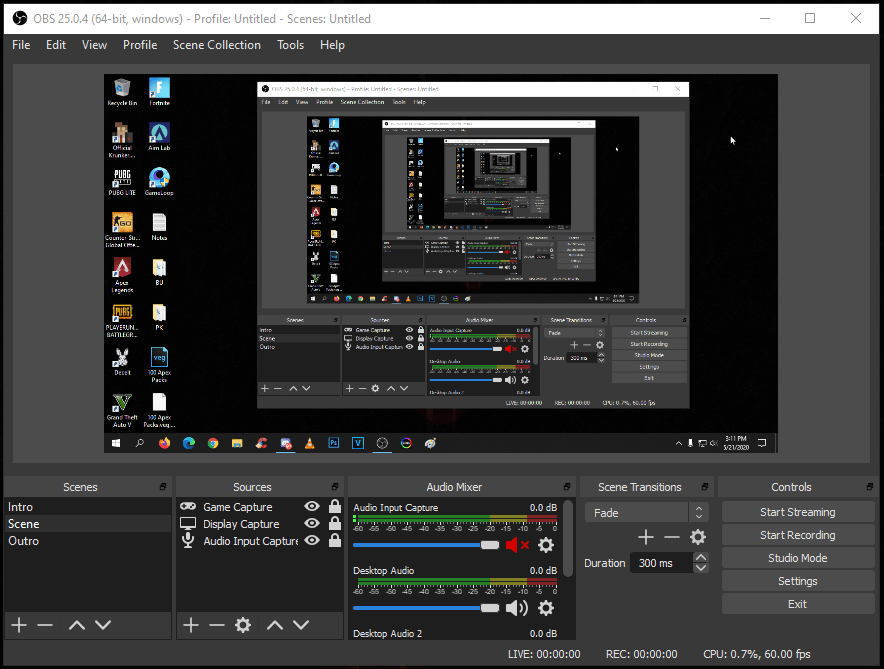Screen dimensions: 884x669
Task: Select the Outro scene
Action: click(x=22, y=540)
